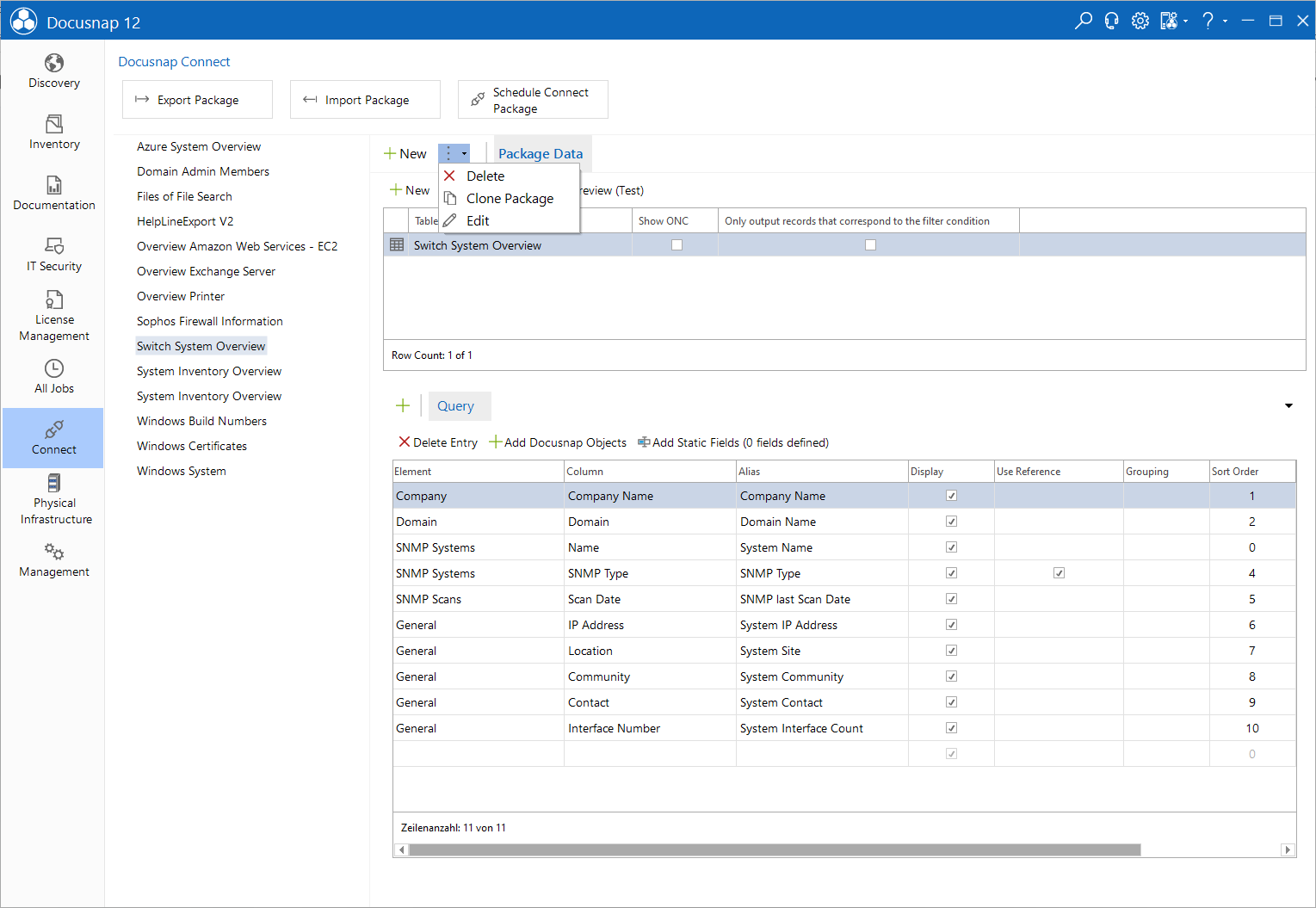Image resolution: width=1316 pixels, height=908 pixels.
Task: Toggle filter condition checkbox for Switch System Overview
Action: click(x=870, y=245)
